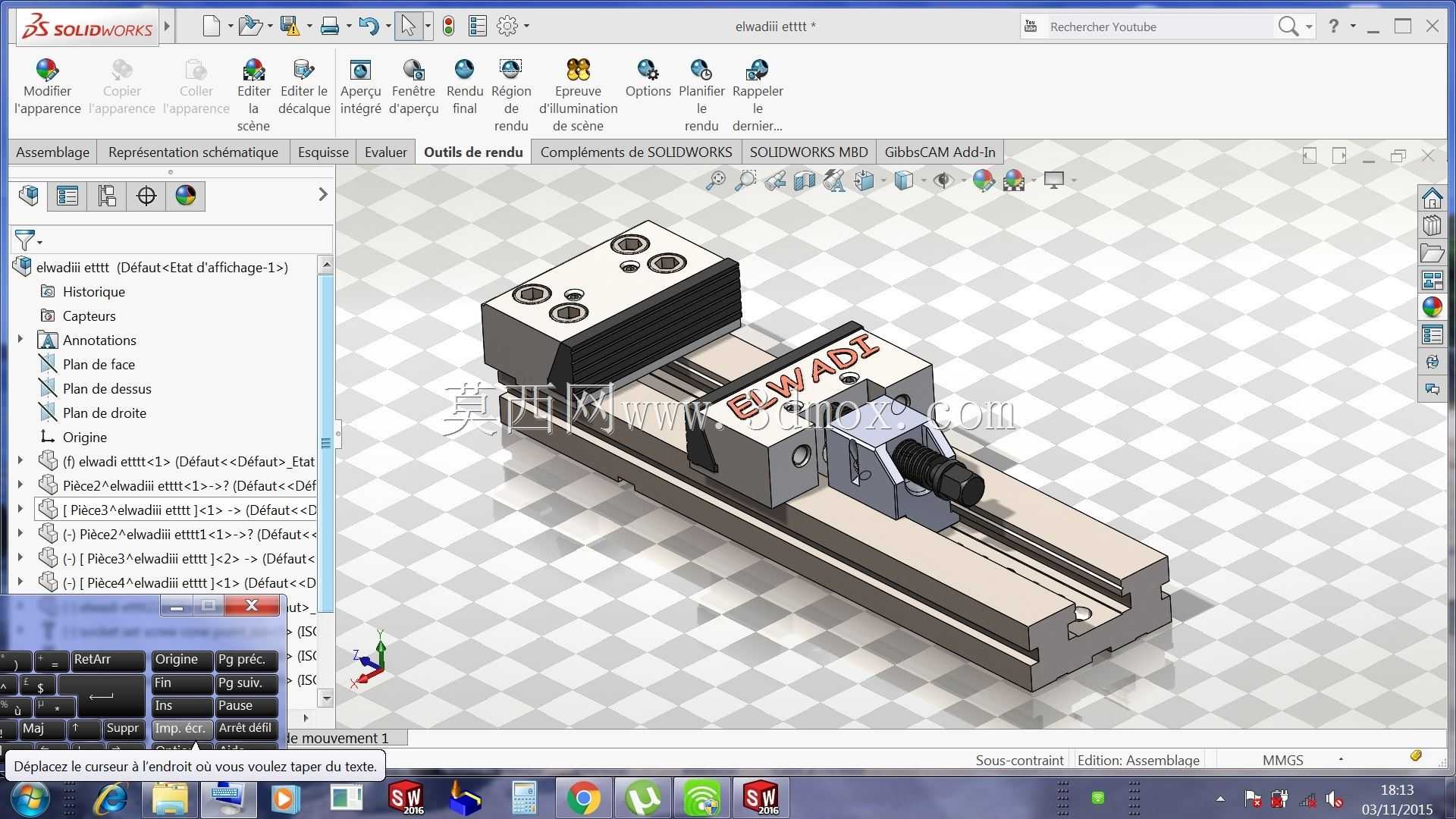Viewport: 1456px width, 819px height.
Task: Click the Section View icon
Action: tap(805, 180)
